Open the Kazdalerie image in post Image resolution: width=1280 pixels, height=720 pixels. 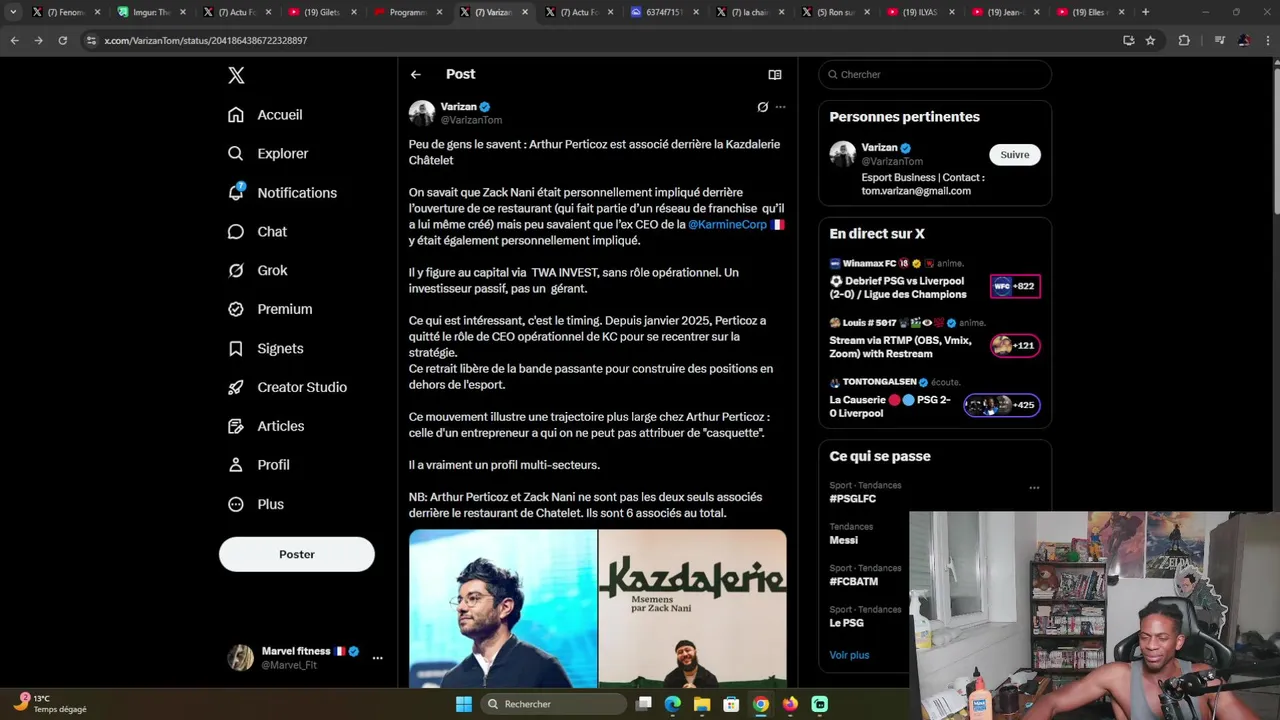pos(692,608)
